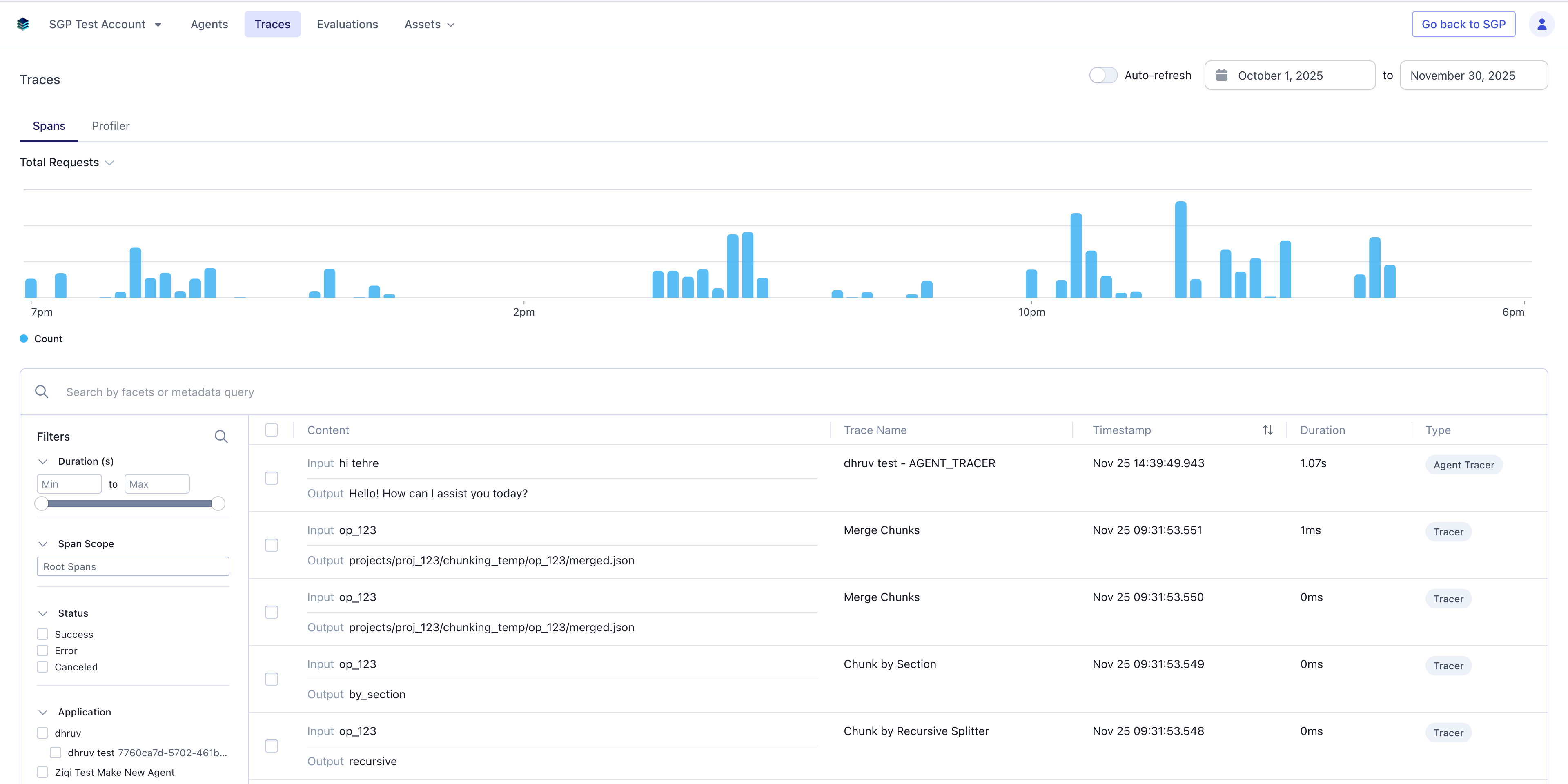This screenshot has width=1568, height=784.
Task: Click the search icon beside Filters
Action: (x=221, y=437)
